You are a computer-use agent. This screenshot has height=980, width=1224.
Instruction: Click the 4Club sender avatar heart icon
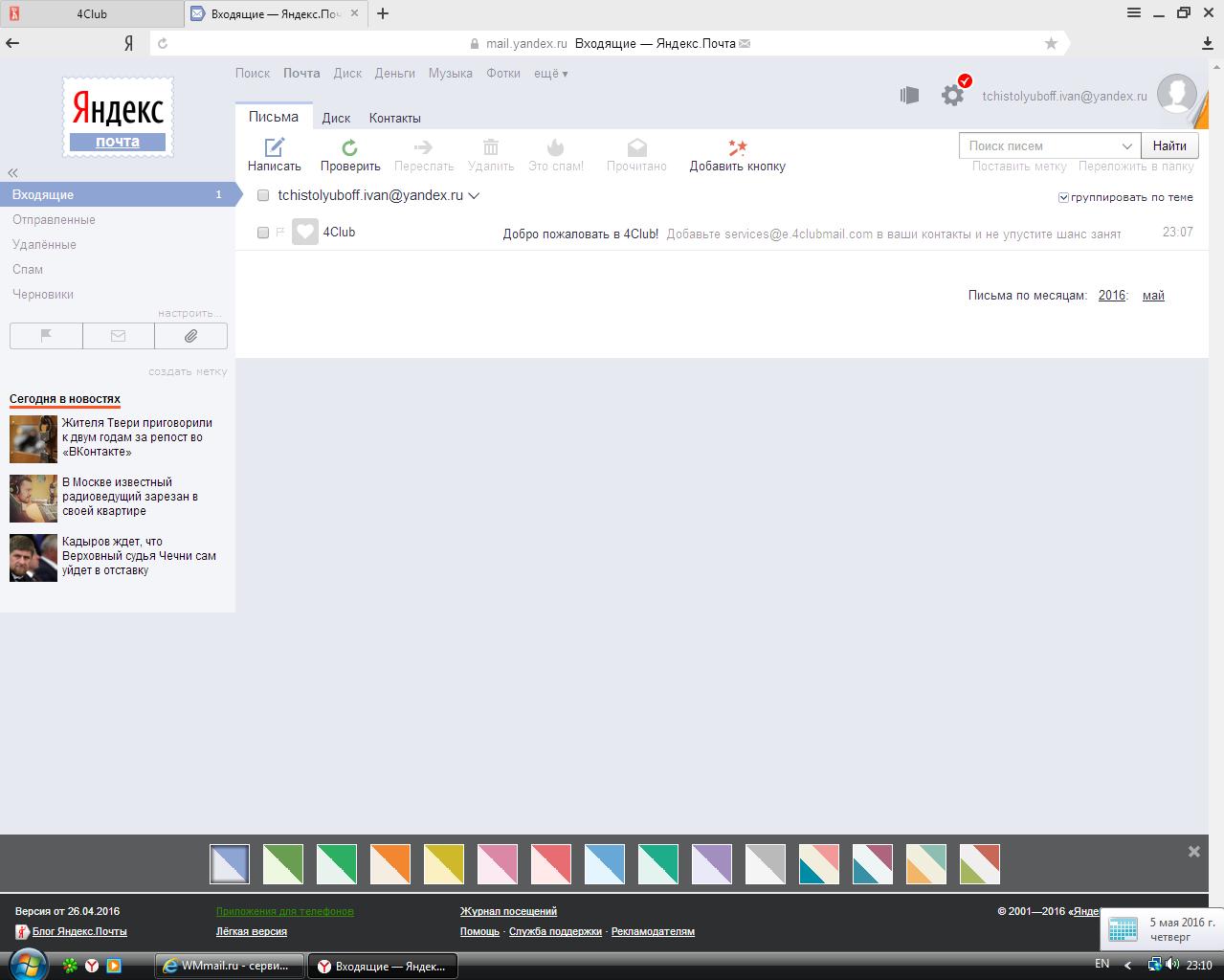coord(305,232)
